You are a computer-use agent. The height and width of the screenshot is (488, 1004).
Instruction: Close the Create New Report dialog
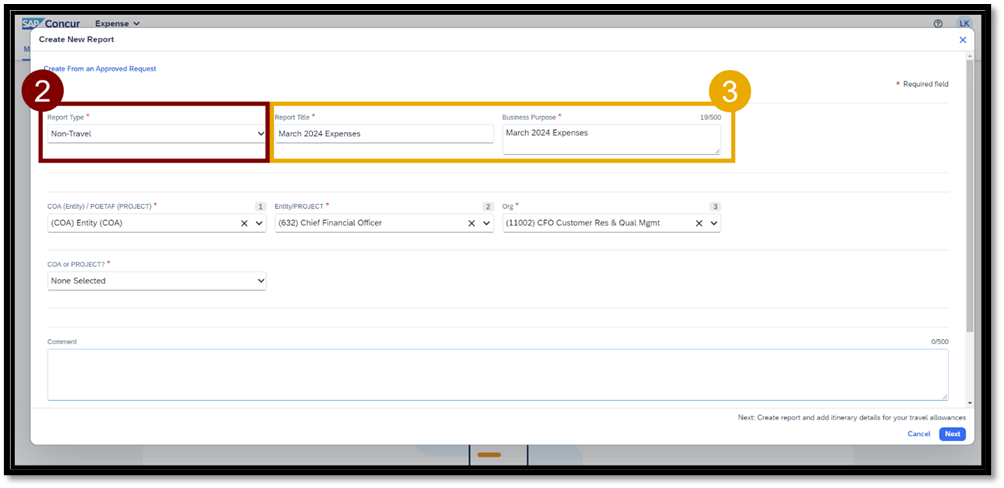click(x=962, y=40)
